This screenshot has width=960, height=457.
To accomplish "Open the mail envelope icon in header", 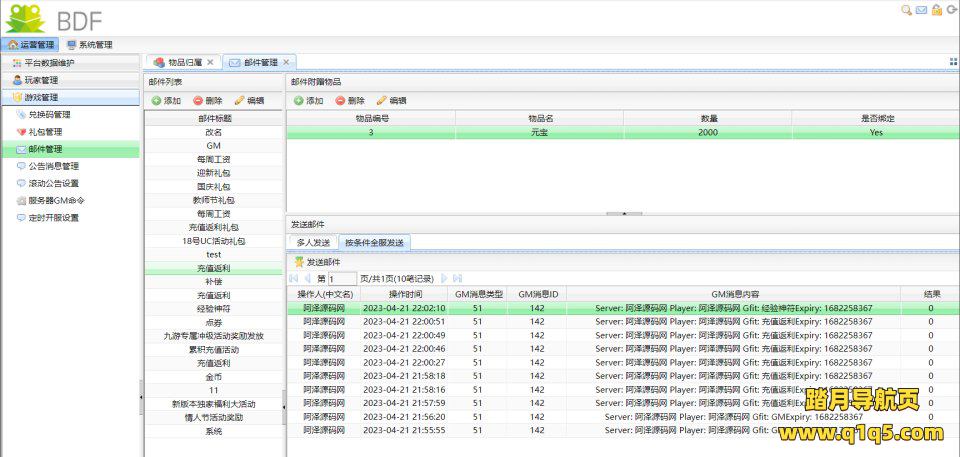I will (921, 10).
